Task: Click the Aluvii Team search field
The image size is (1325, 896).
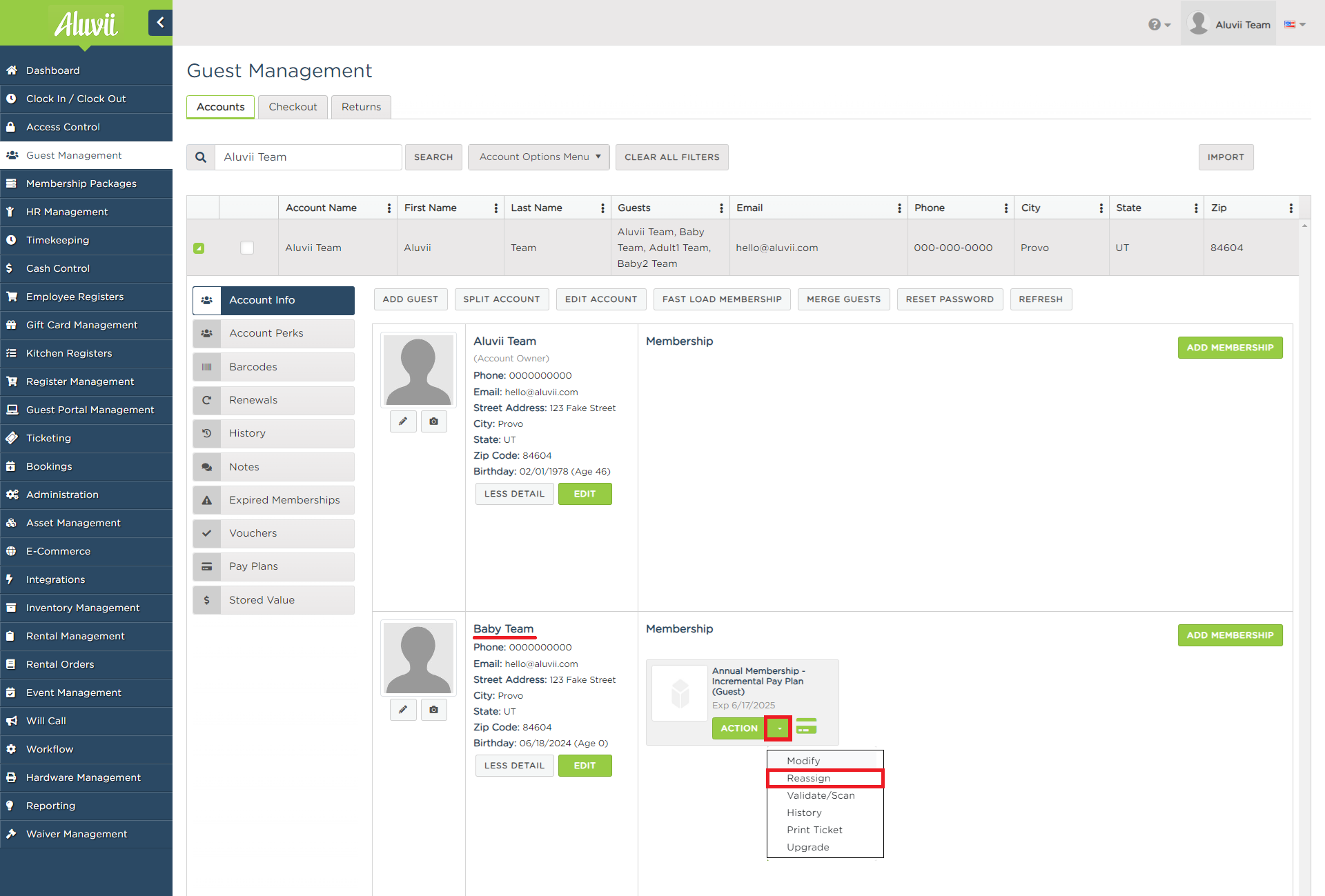Action: (x=308, y=157)
